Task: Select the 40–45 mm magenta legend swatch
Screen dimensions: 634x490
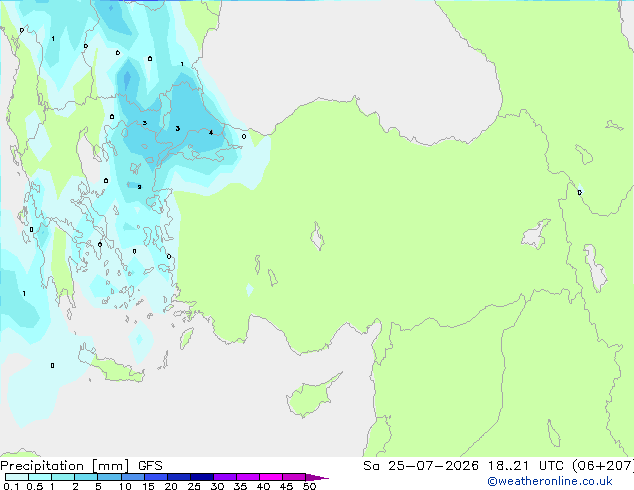Action: pos(271,477)
